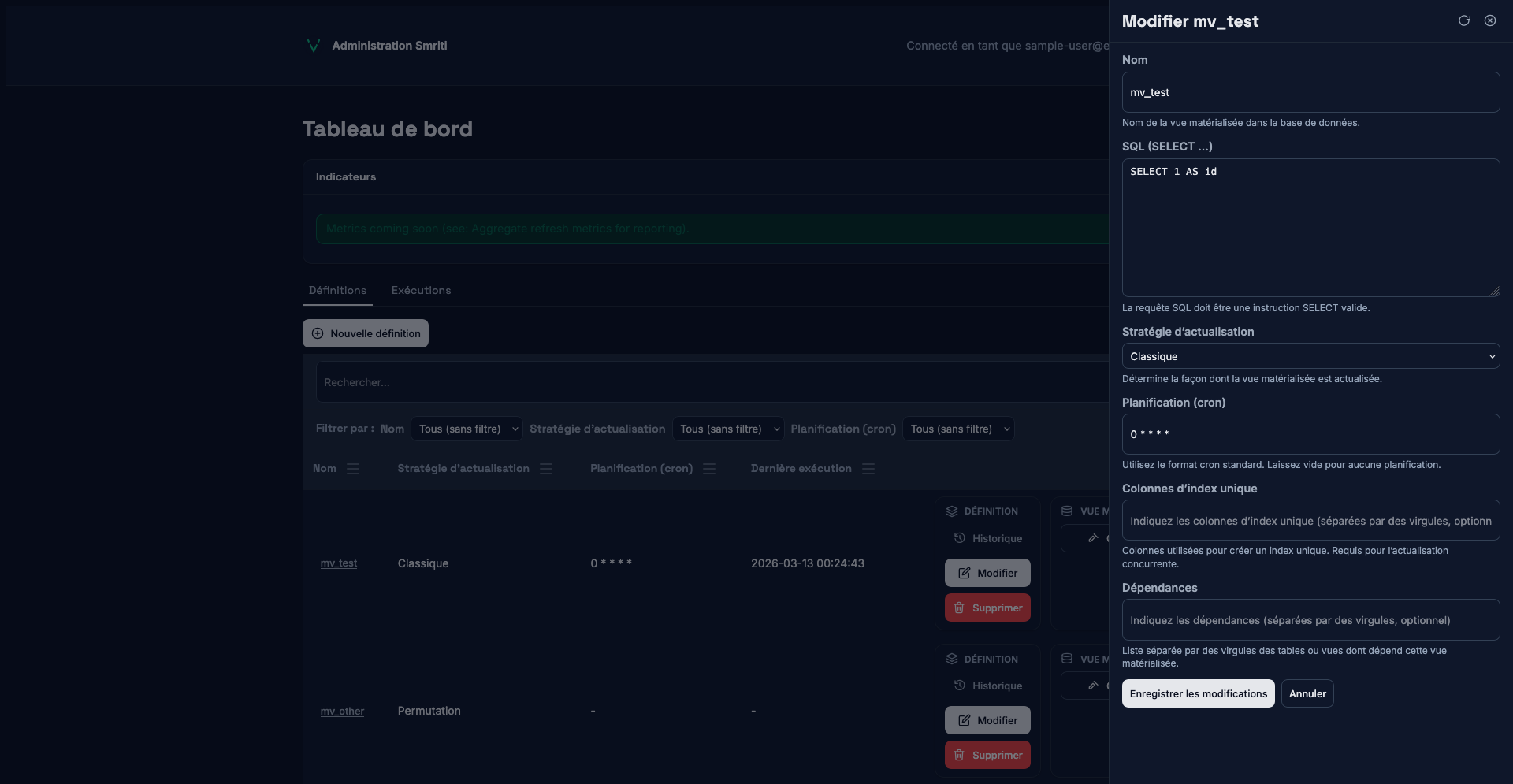Click the Nom column menu icon
The height and width of the screenshot is (784, 1513).
click(353, 469)
